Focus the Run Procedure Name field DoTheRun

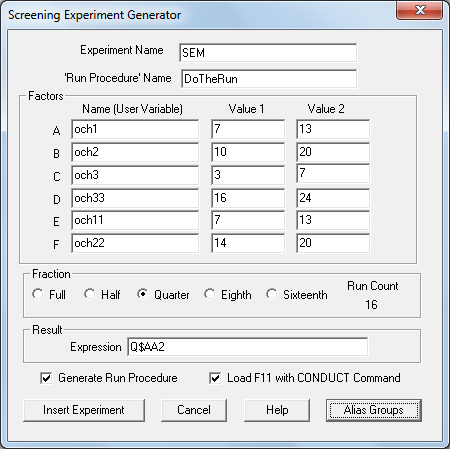pyautogui.click(x=269, y=79)
